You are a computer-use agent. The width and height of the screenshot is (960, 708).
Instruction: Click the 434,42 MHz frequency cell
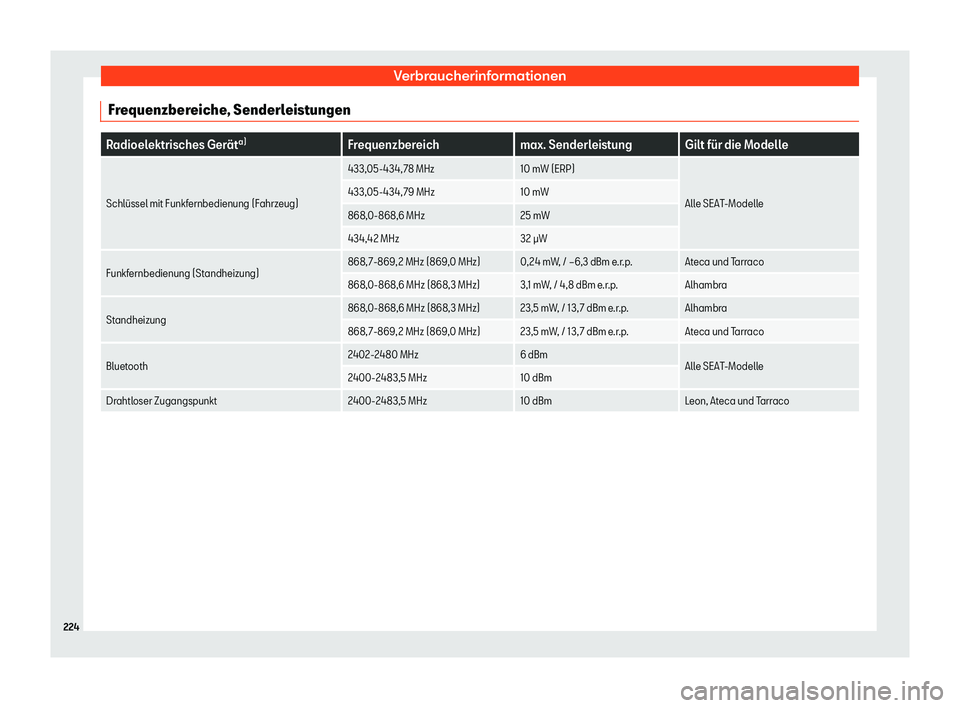(374, 239)
